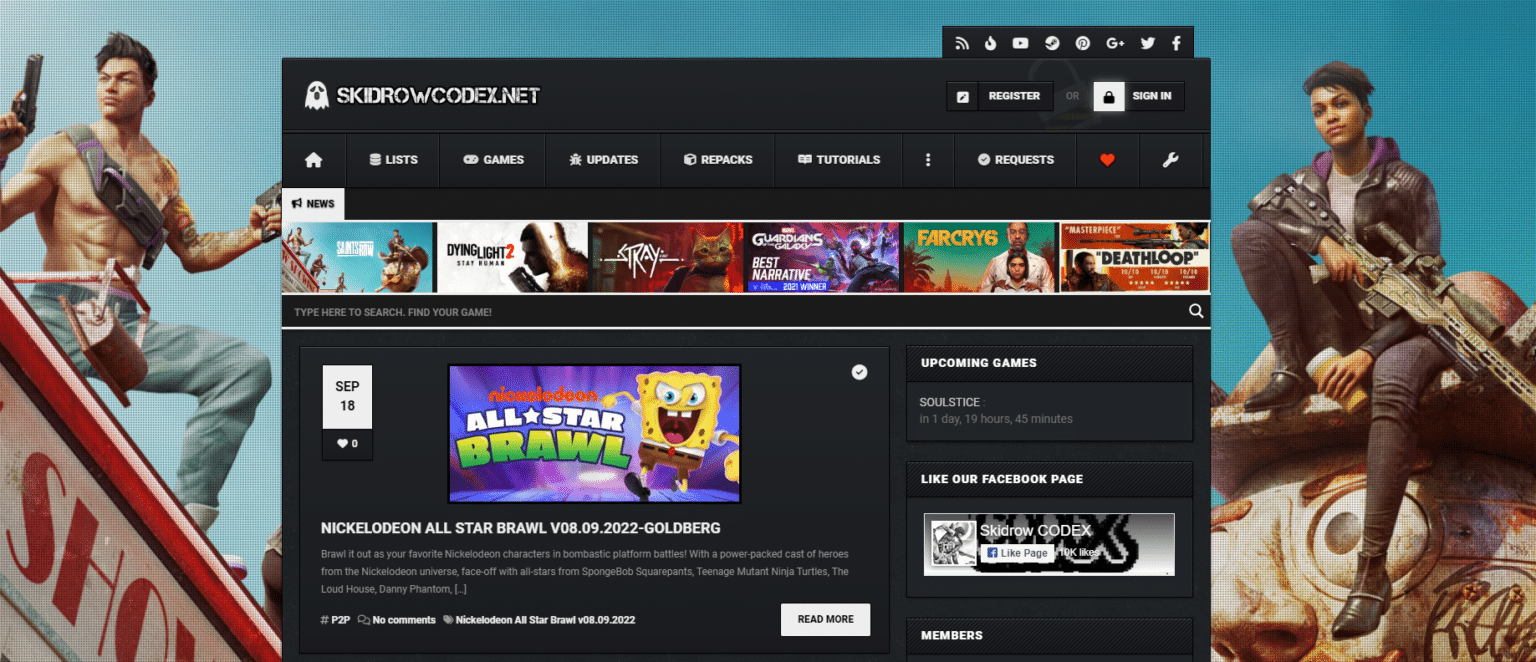This screenshot has height=662, width=1536.
Task: Open the Tutorials menu item
Action: pyautogui.click(x=838, y=159)
